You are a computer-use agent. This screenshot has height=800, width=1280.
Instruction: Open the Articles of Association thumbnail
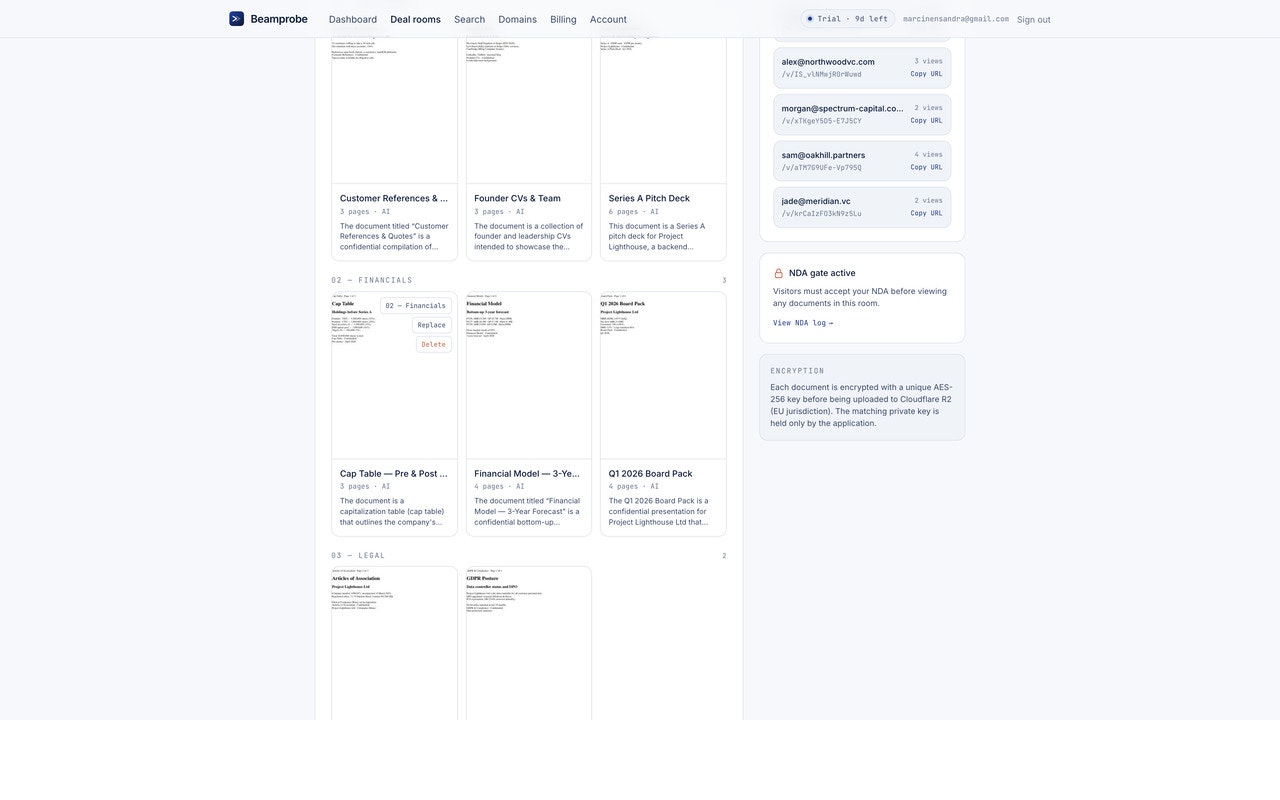[394, 643]
